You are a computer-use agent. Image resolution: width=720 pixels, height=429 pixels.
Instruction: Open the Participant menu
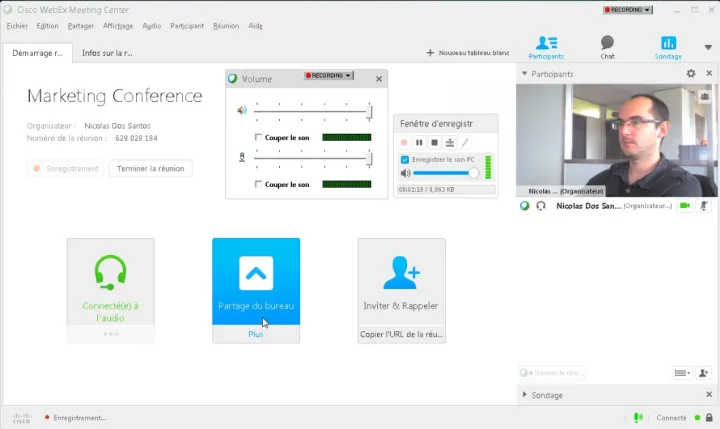coord(187,25)
